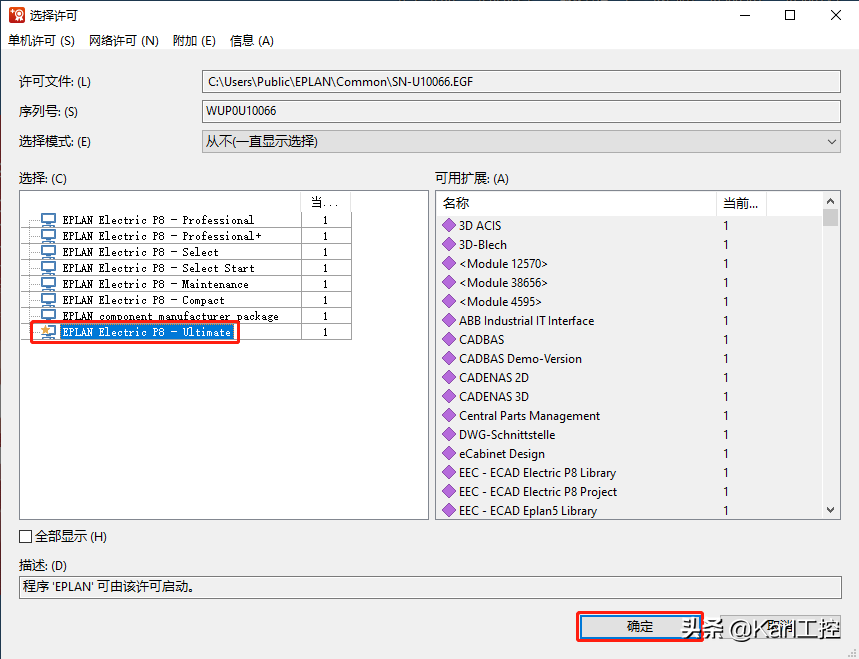Click the diamond icon for ABB Industrial IT Interface
859x659 pixels.
[x=448, y=321]
